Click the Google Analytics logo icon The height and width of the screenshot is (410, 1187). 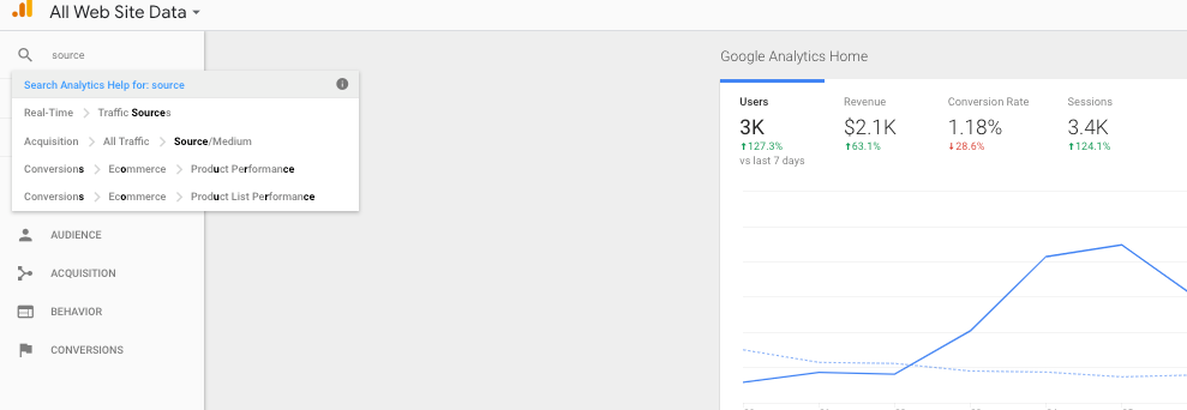[23, 8]
